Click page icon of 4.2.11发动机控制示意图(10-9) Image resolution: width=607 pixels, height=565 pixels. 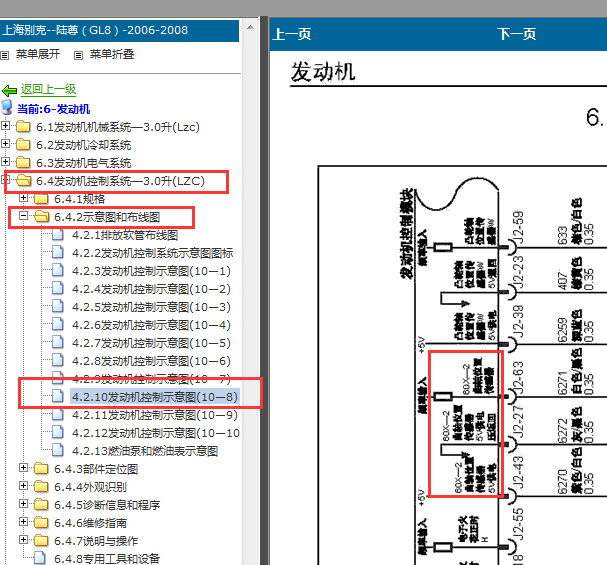coord(58,415)
